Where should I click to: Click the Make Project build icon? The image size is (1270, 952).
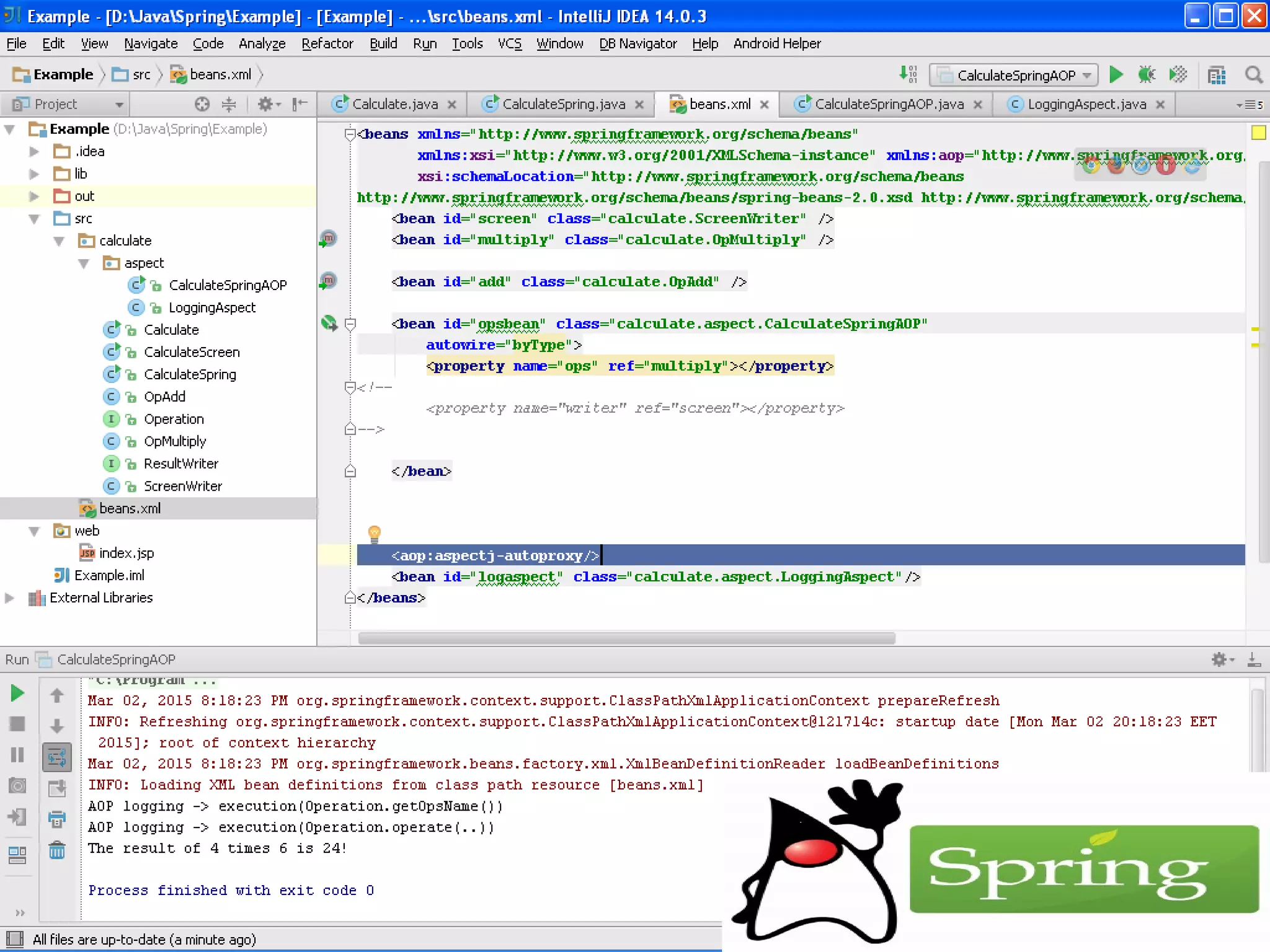(x=908, y=75)
